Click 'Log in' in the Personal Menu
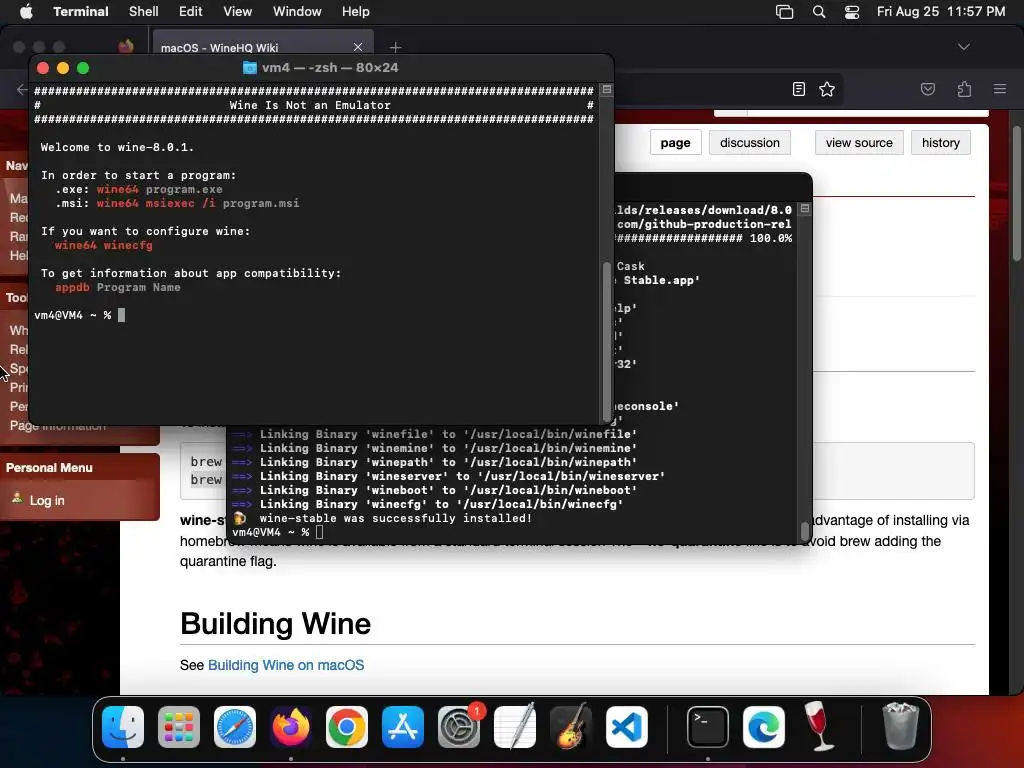 tap(47, 501)
